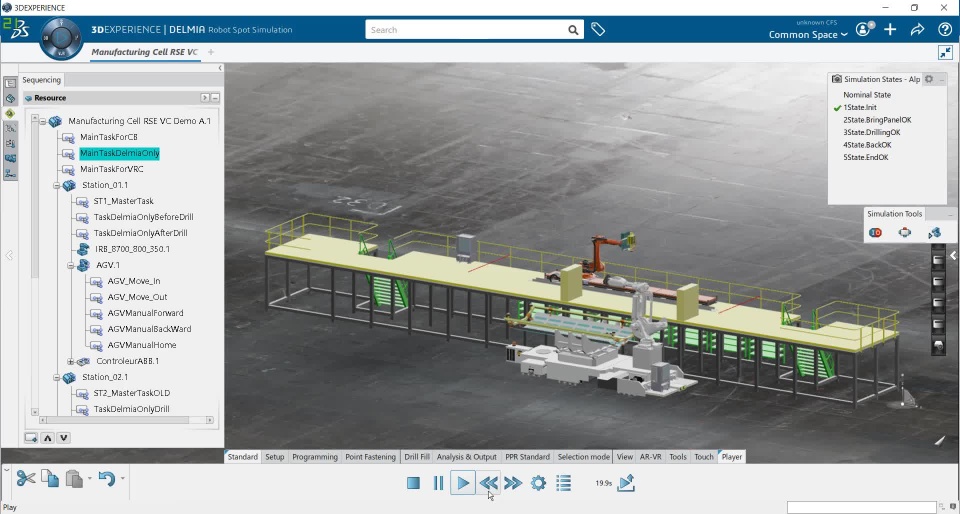Stop the simulation
This screenshot has height=514, width=960.
tap(413, 483)
